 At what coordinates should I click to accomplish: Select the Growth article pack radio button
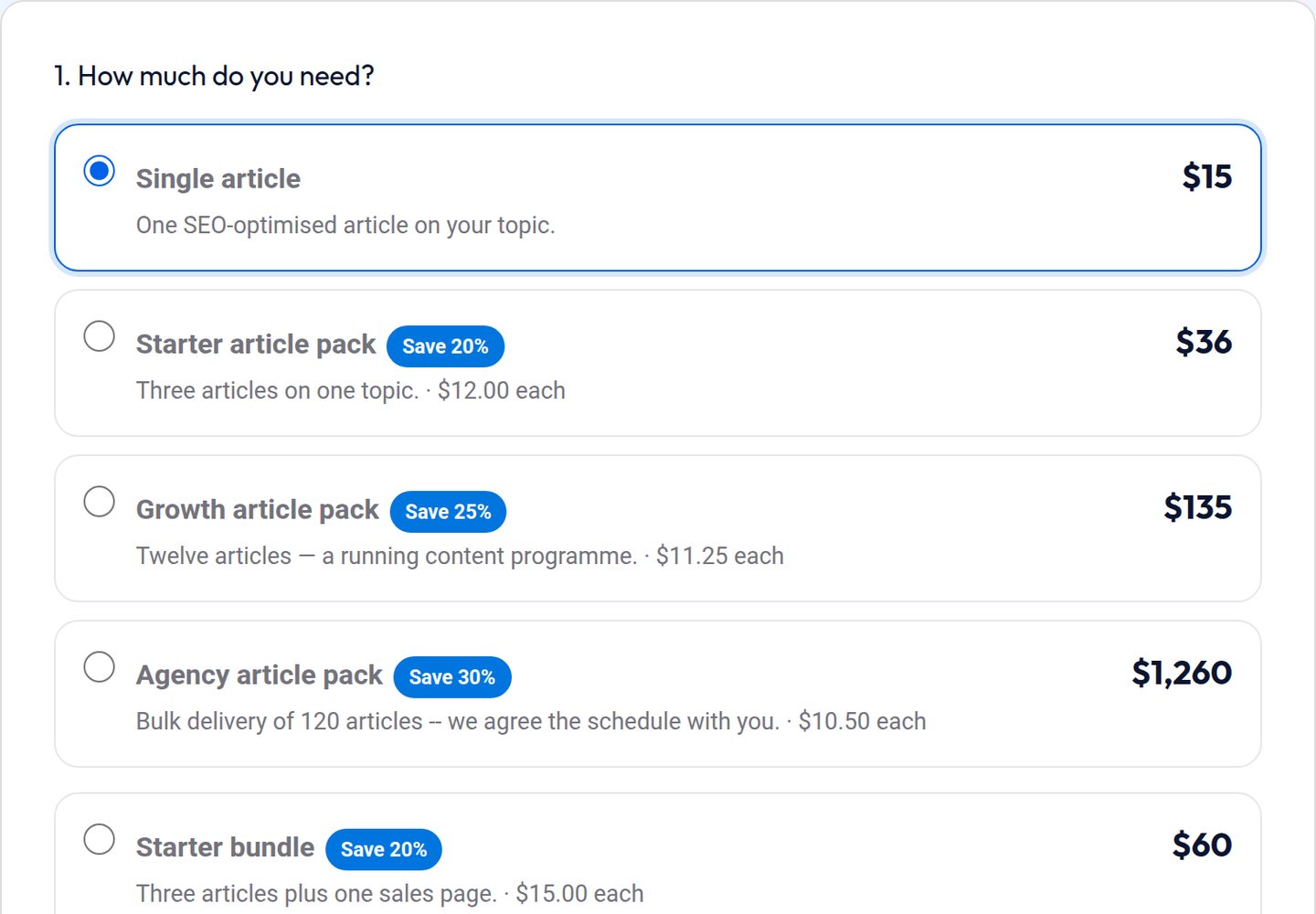(99, 502)
